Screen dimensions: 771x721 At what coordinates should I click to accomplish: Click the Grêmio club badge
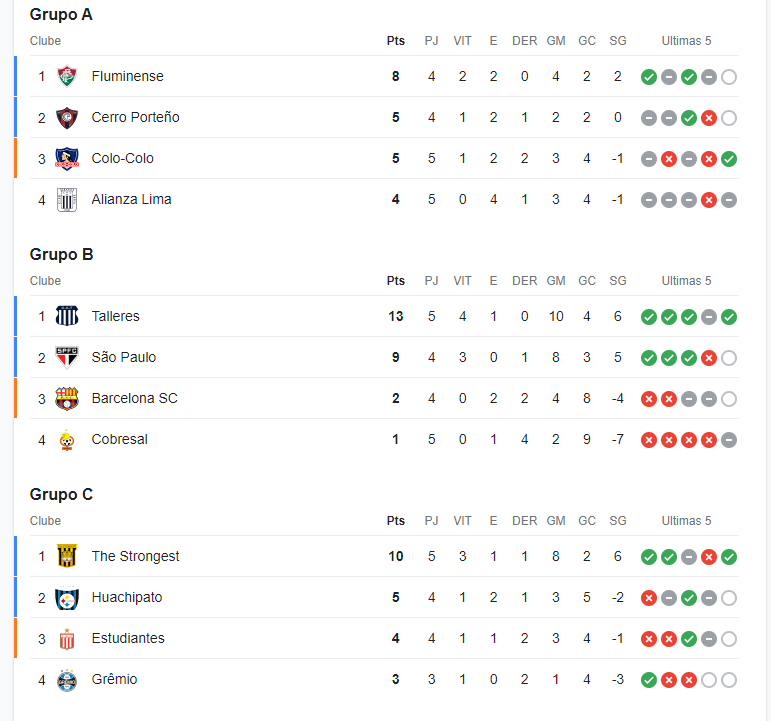(x=67, y=680)
